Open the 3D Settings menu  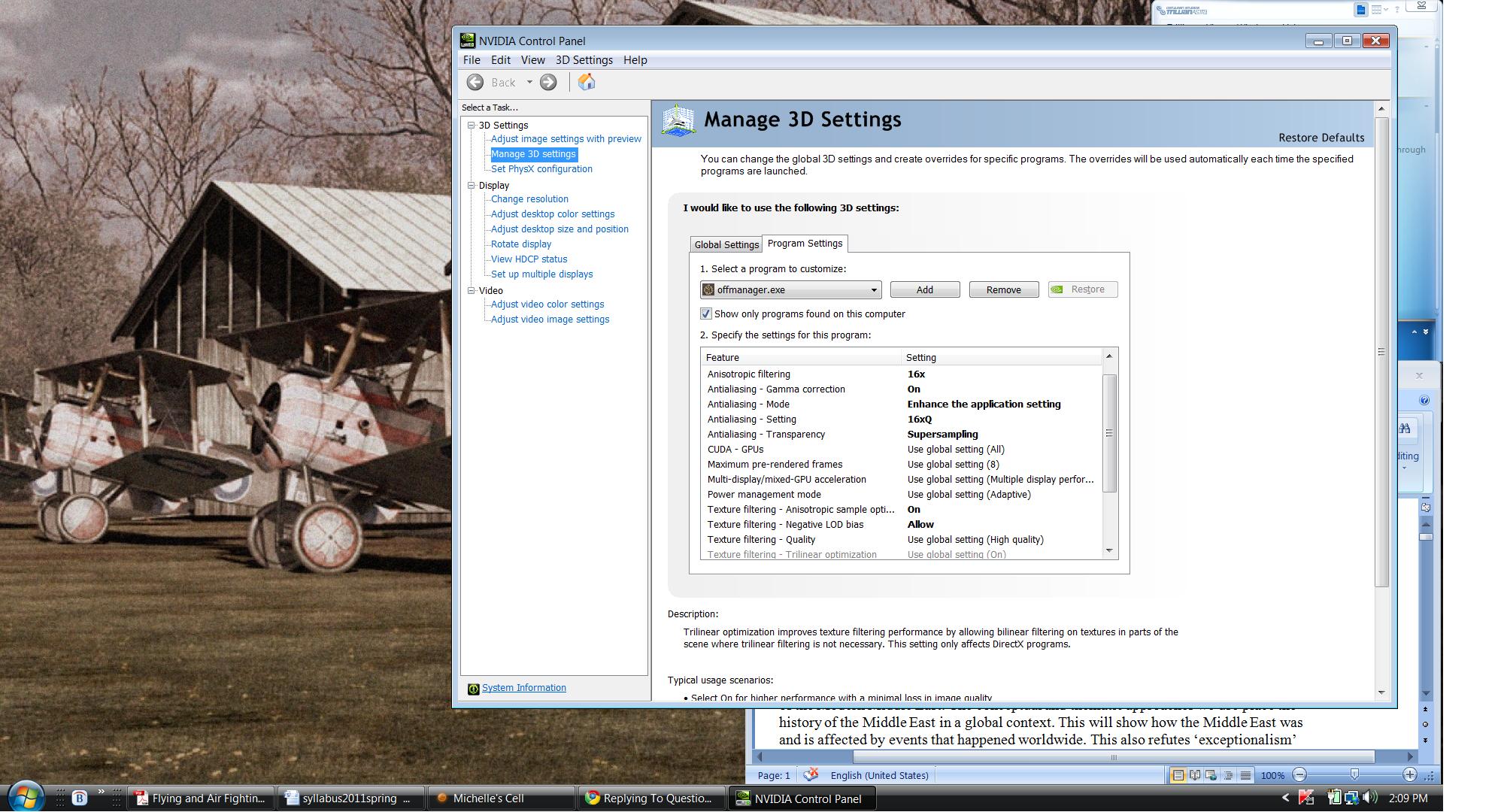(584, 60)
